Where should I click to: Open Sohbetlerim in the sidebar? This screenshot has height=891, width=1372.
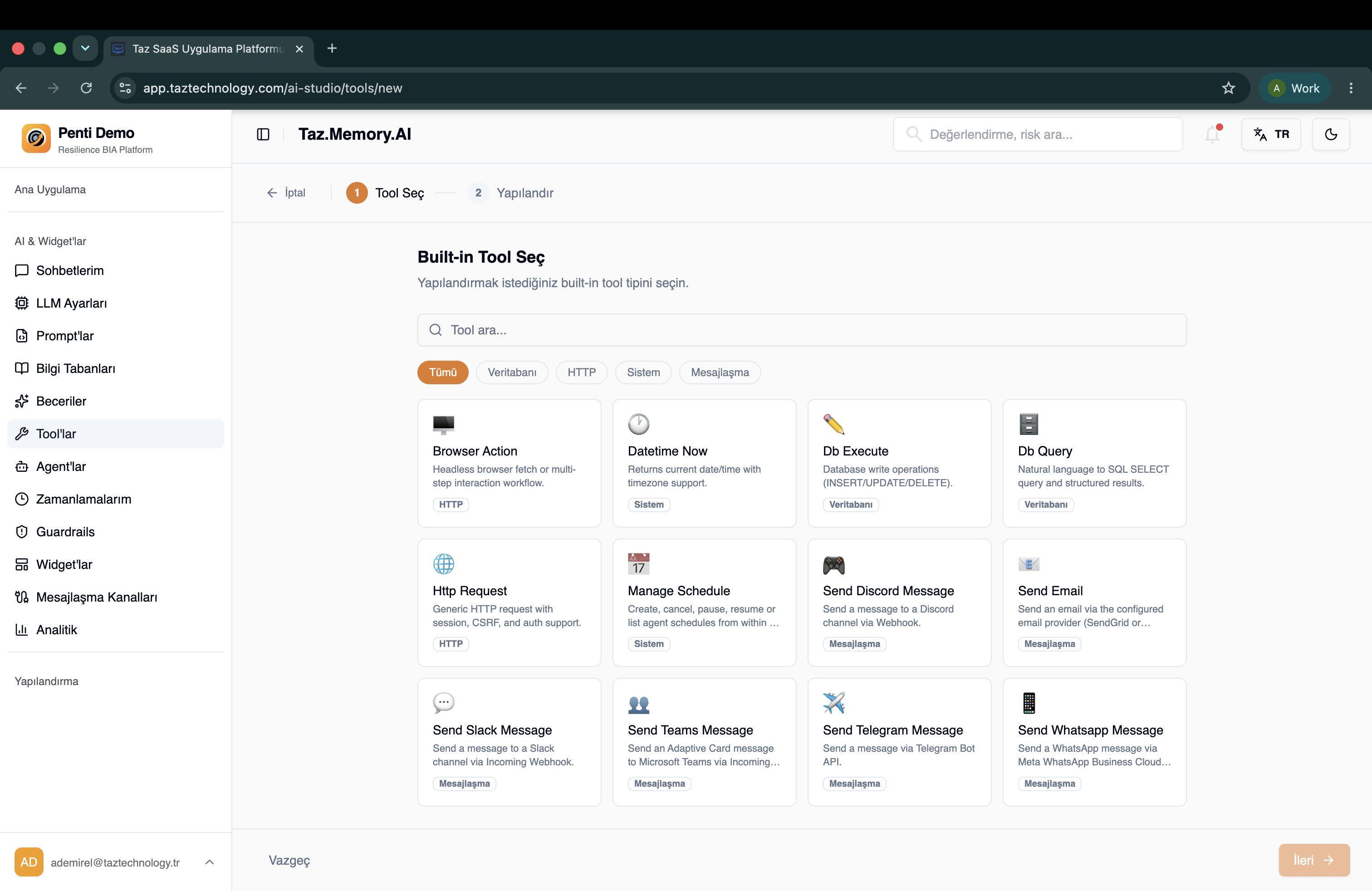(115, 270)
